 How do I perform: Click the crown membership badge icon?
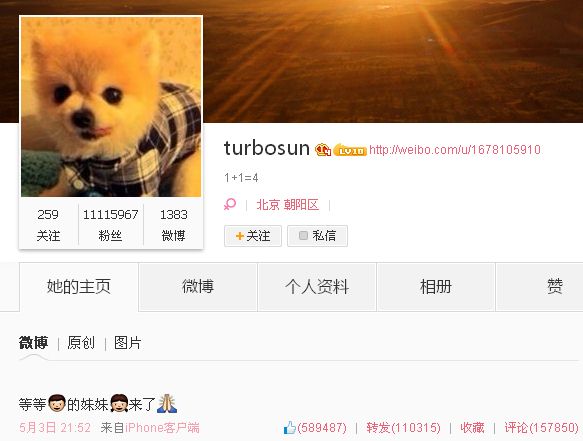(x=323, y=150)
